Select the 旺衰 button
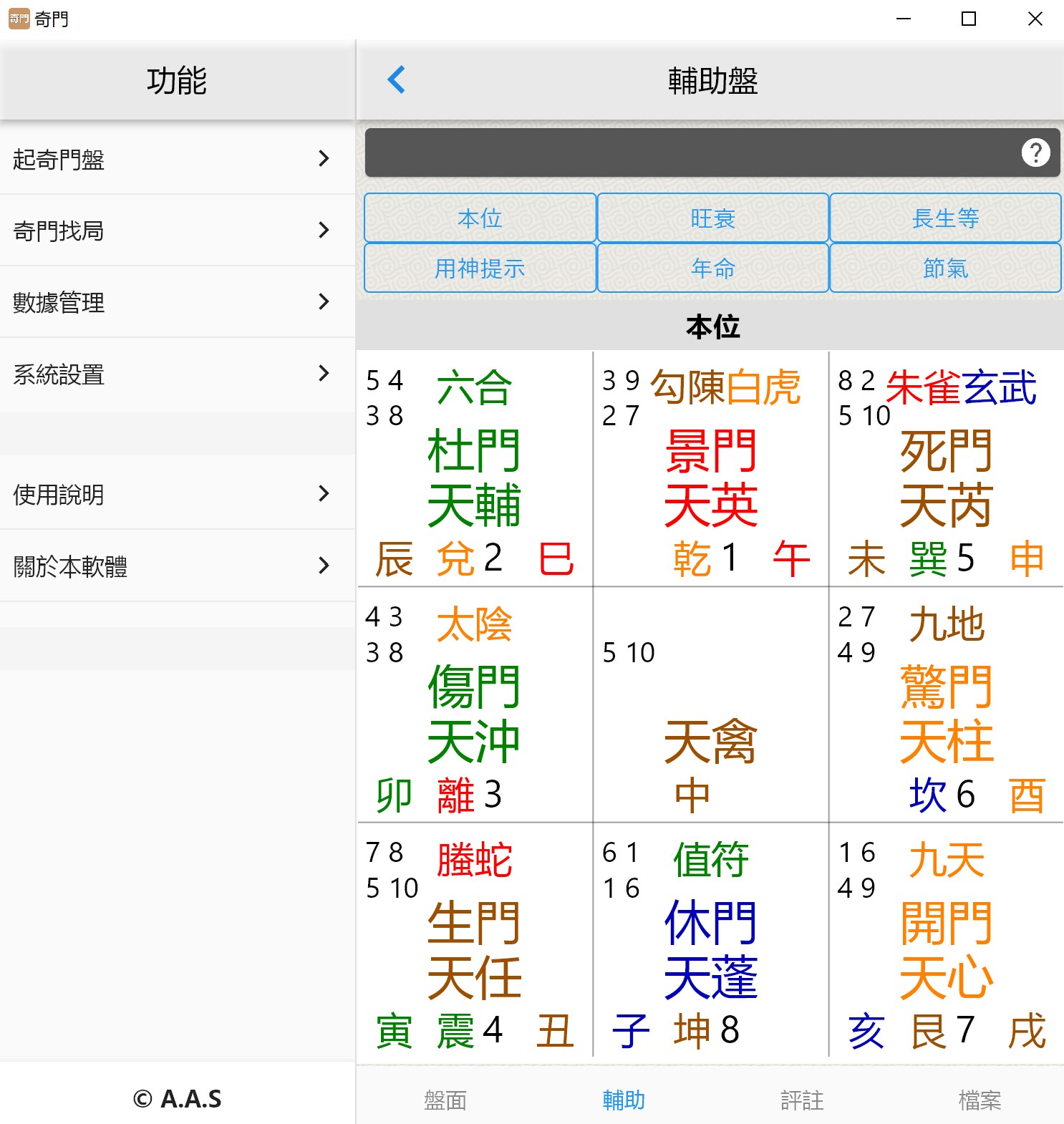1064x1124 pixels. pos(712,218)
